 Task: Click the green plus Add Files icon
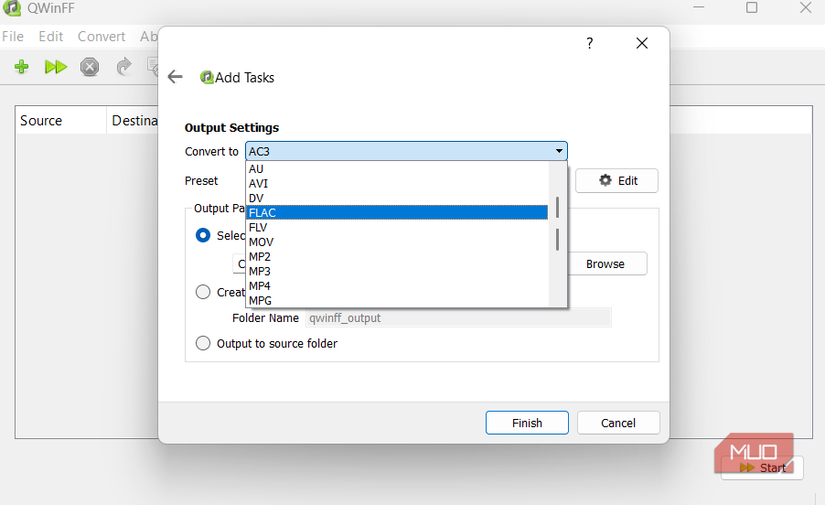point(21,67)
